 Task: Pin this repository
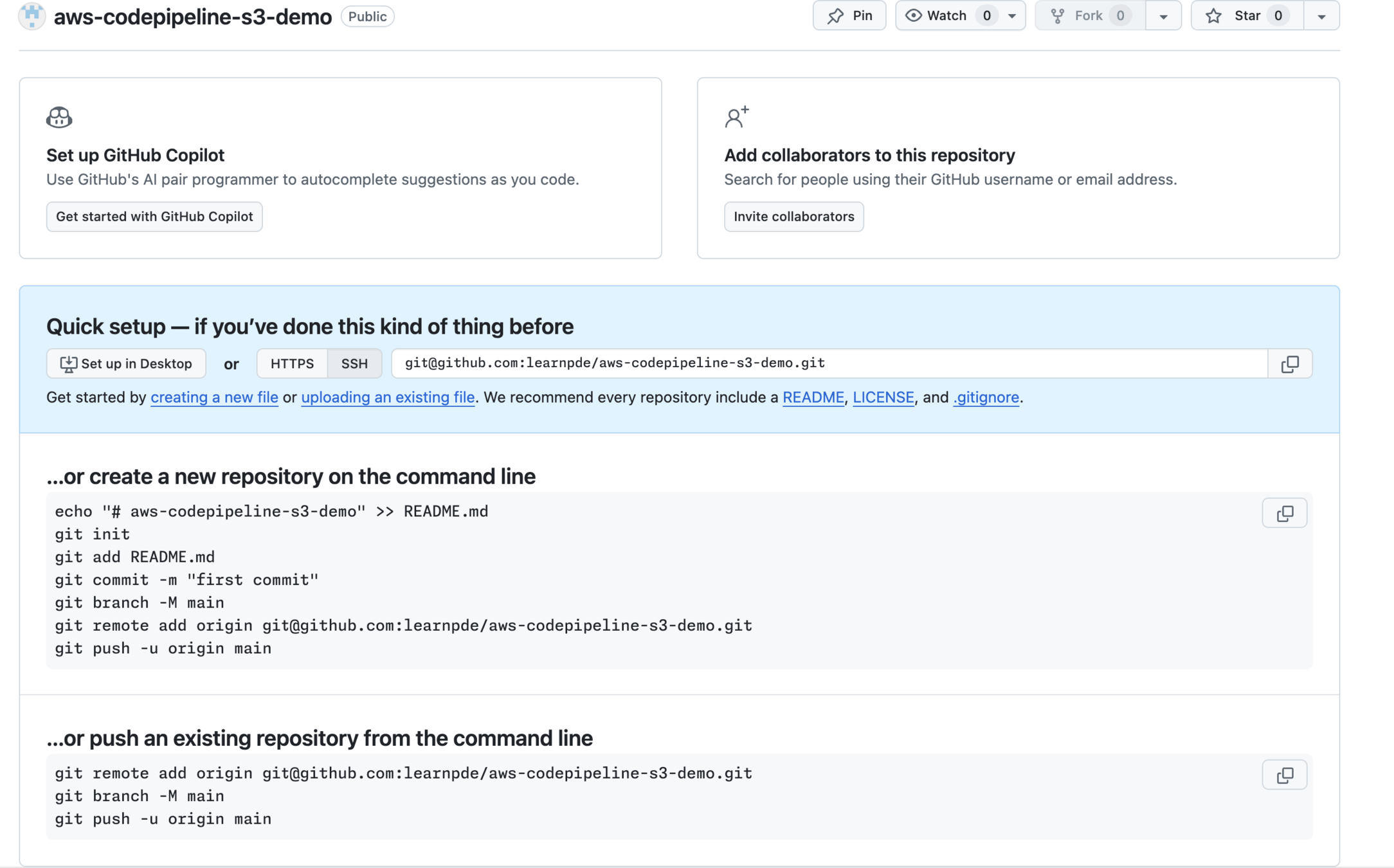click(849, 15)
